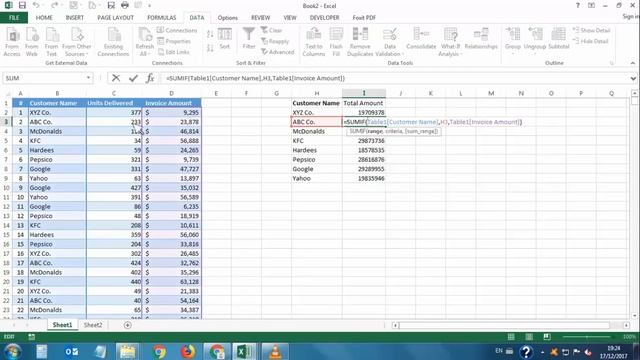Image resolution: width=640 pixels, height=360 pixels.
Task: Click the From Web icon
Action: click(x=31, y=42)
